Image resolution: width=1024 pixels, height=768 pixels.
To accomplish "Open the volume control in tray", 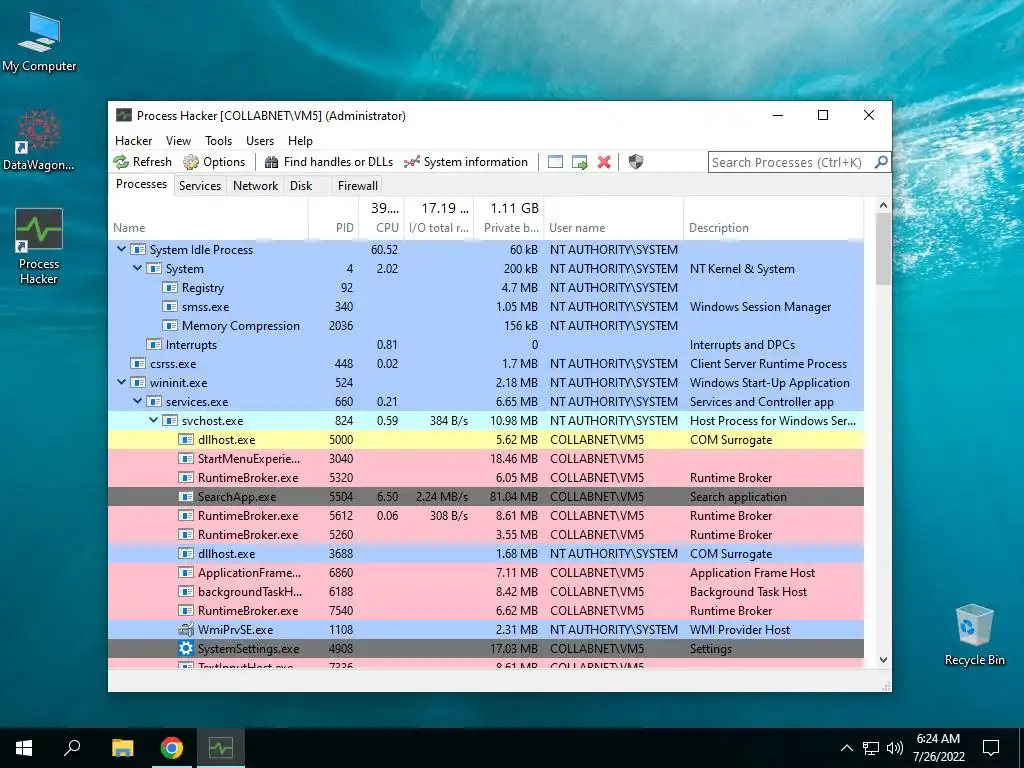I will coord(895,748).
